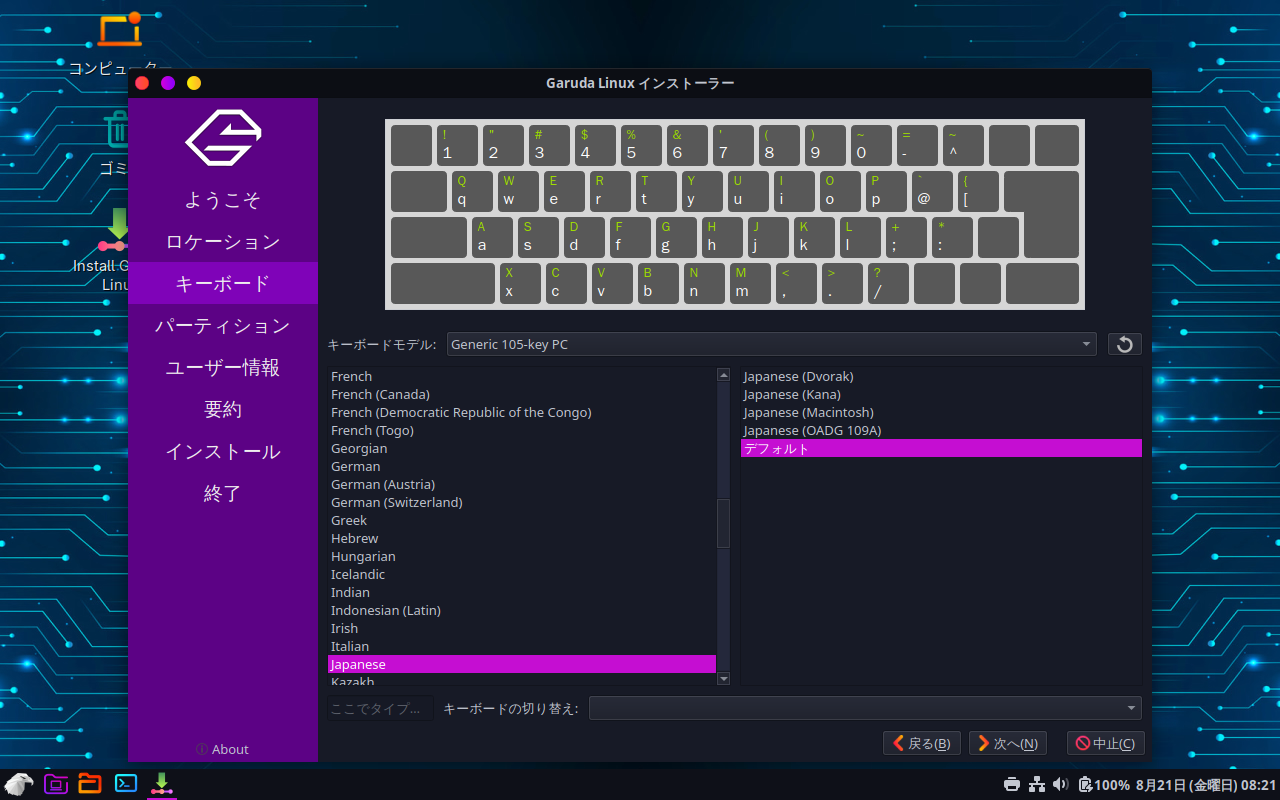Jump to the パーティション step
The height and width of the screenshot is (800, 1280).
pos(223,326)
